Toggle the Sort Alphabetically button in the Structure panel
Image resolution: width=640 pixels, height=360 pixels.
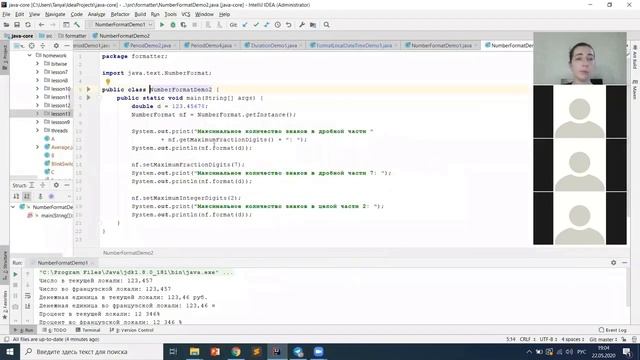tap(27, 197)
